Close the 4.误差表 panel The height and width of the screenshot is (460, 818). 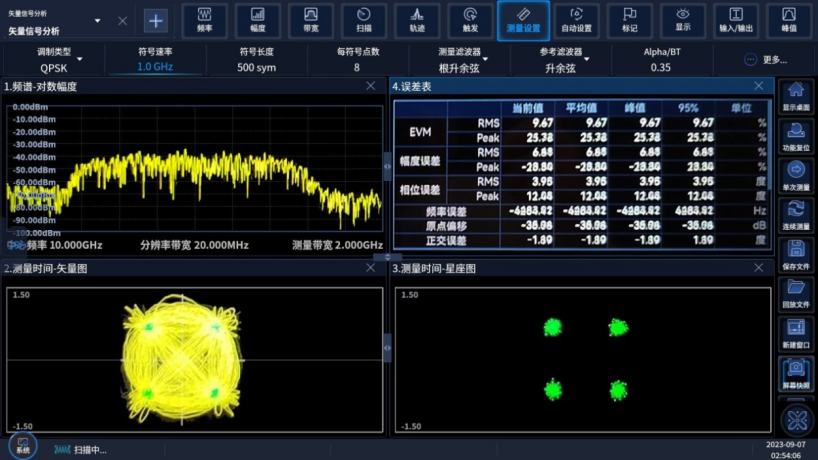(x=759, y=86)
